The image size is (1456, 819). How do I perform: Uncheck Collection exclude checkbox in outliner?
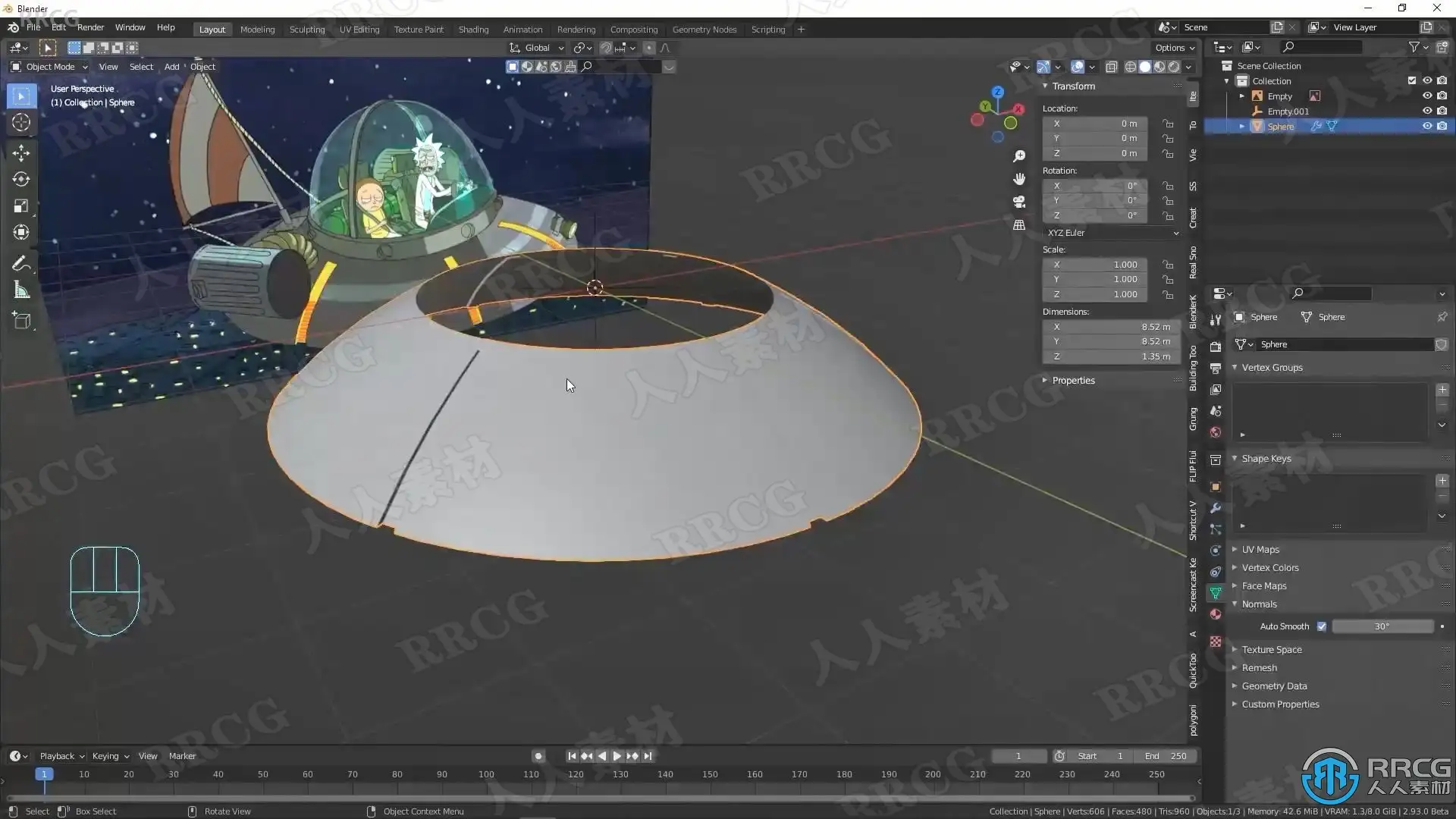1411,80
